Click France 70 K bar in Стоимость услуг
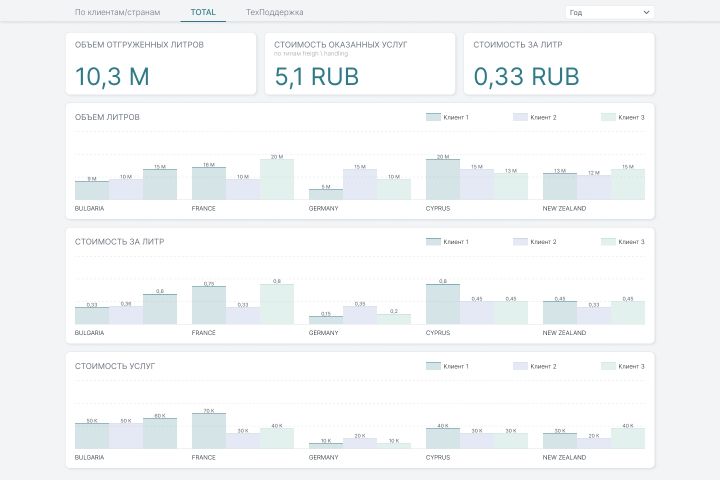The height and width of the screenshot is (480, 720). (209, 431)
